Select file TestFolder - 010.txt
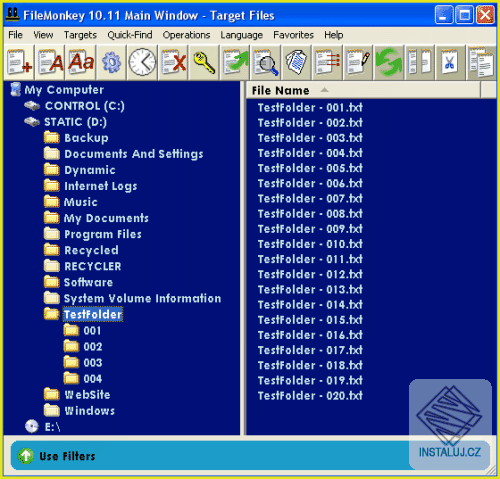This screenshot has width=500, height=479. tap(310, 244)
